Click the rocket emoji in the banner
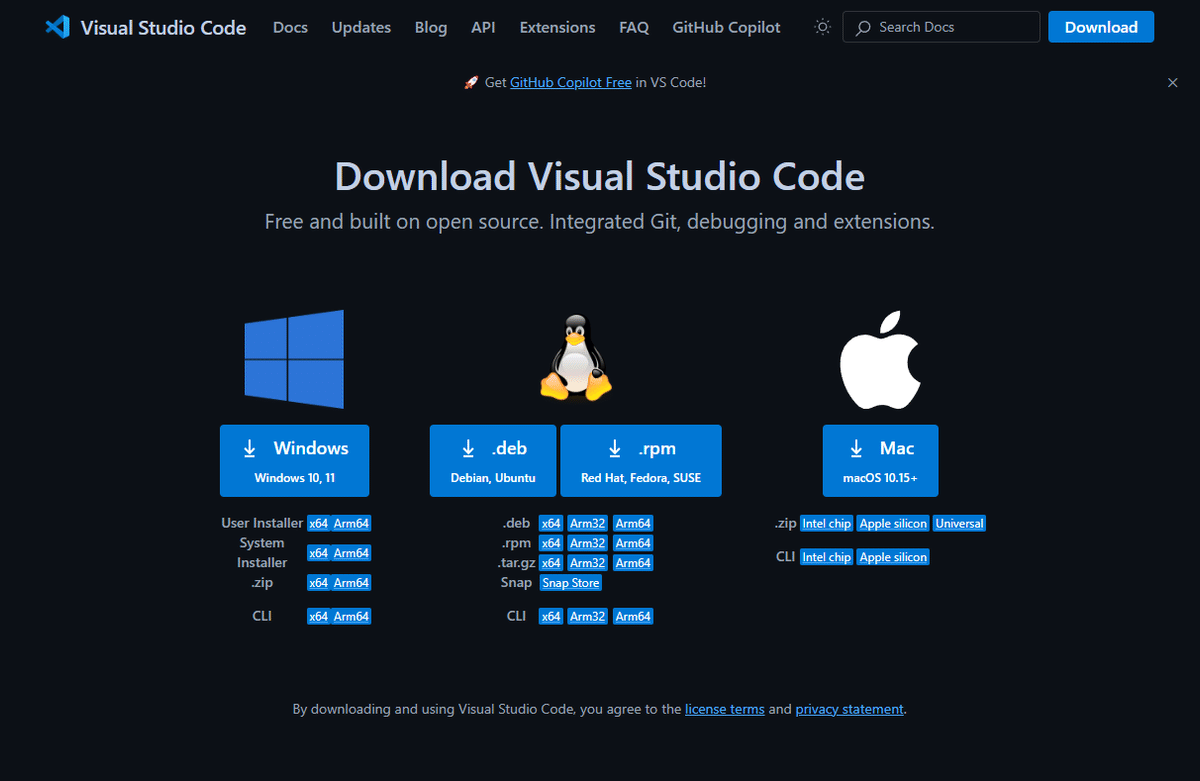 (x=472, y=83)
